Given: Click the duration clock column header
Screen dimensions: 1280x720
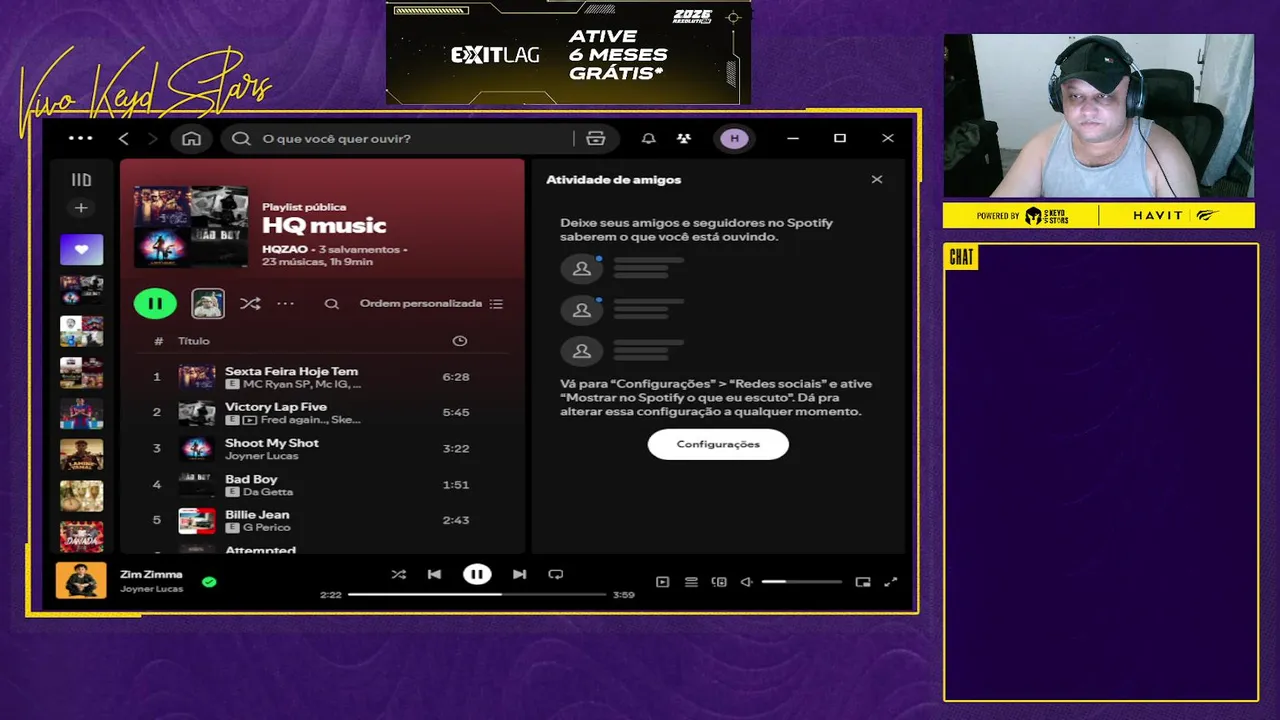Looking at the screenshot, I should (459, 341).
